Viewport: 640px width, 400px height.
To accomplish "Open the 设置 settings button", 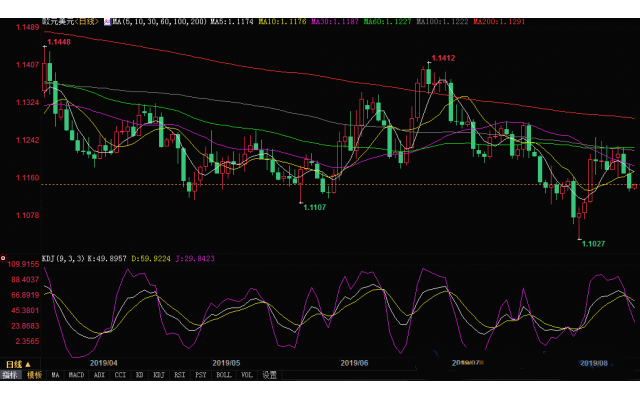I will (269, 375).
